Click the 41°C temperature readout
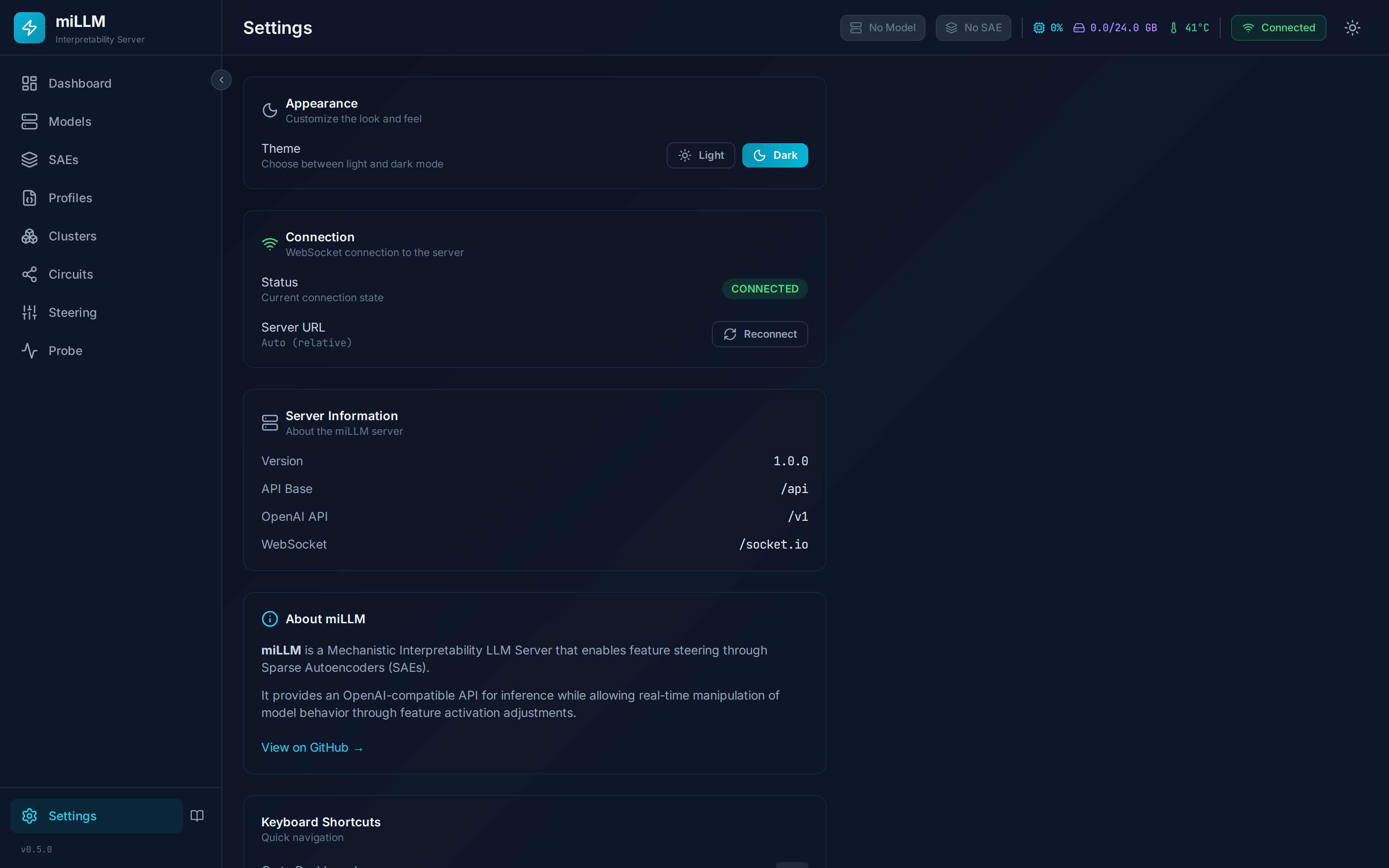This screenshot has height=868, width=1389. [1197, 27]
